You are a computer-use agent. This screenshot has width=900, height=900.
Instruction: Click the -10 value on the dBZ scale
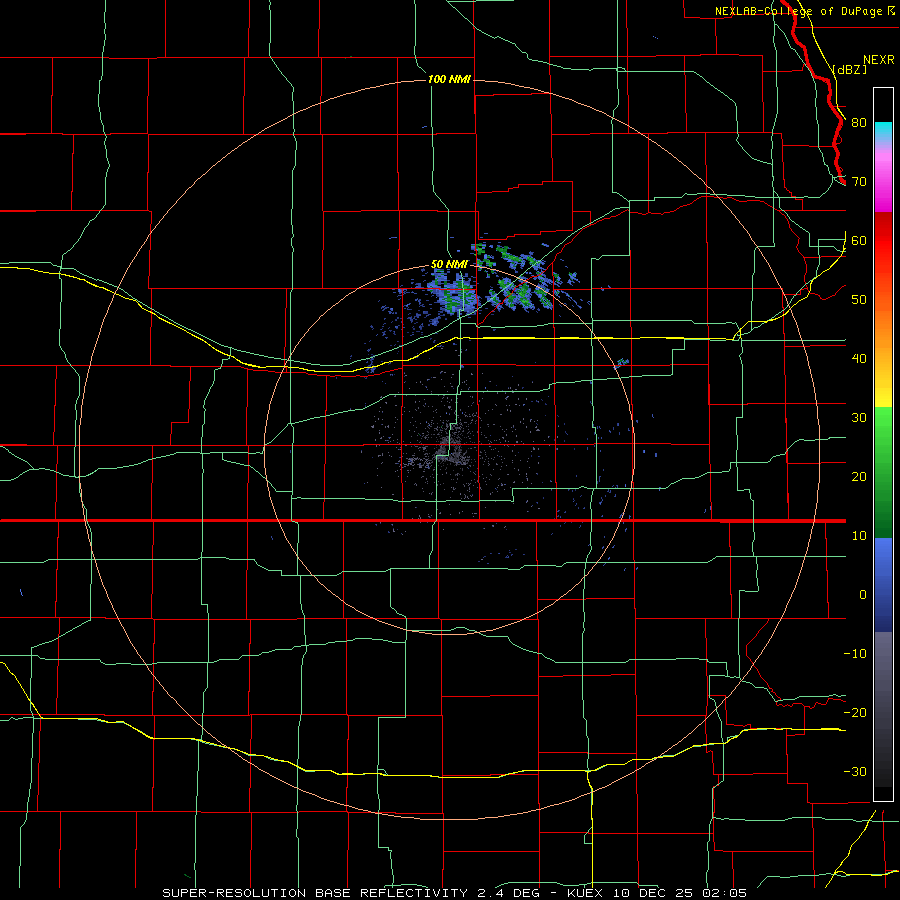point(855,654)
